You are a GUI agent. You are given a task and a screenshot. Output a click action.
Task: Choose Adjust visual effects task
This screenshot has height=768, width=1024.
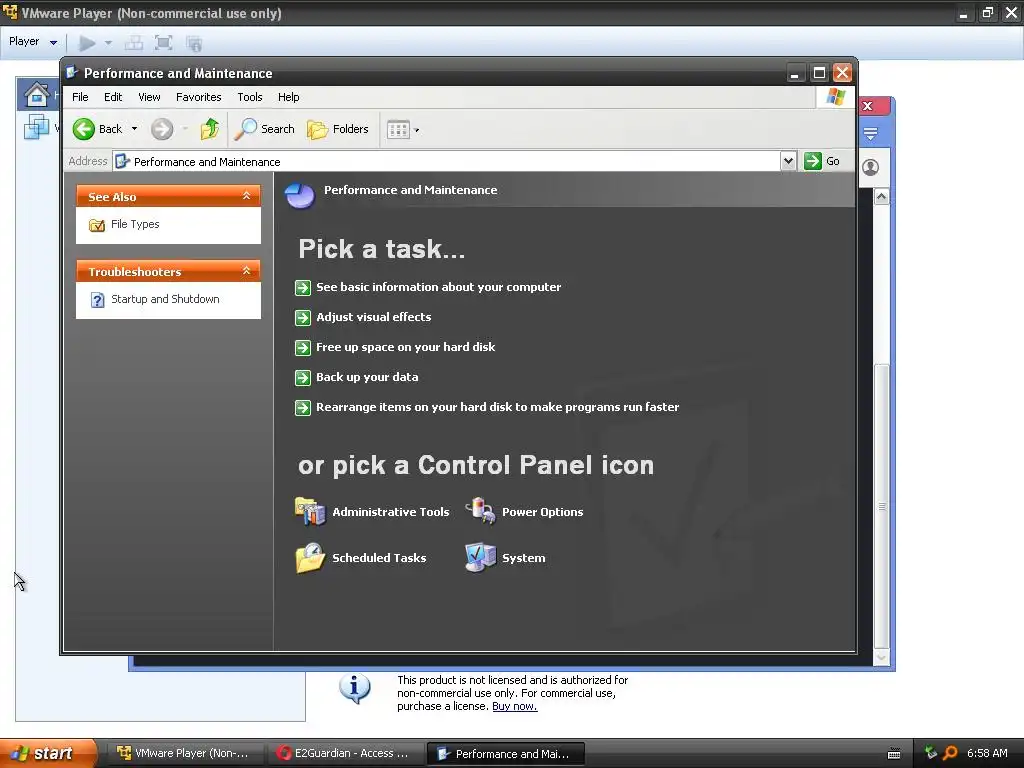[x=374, y=317]
